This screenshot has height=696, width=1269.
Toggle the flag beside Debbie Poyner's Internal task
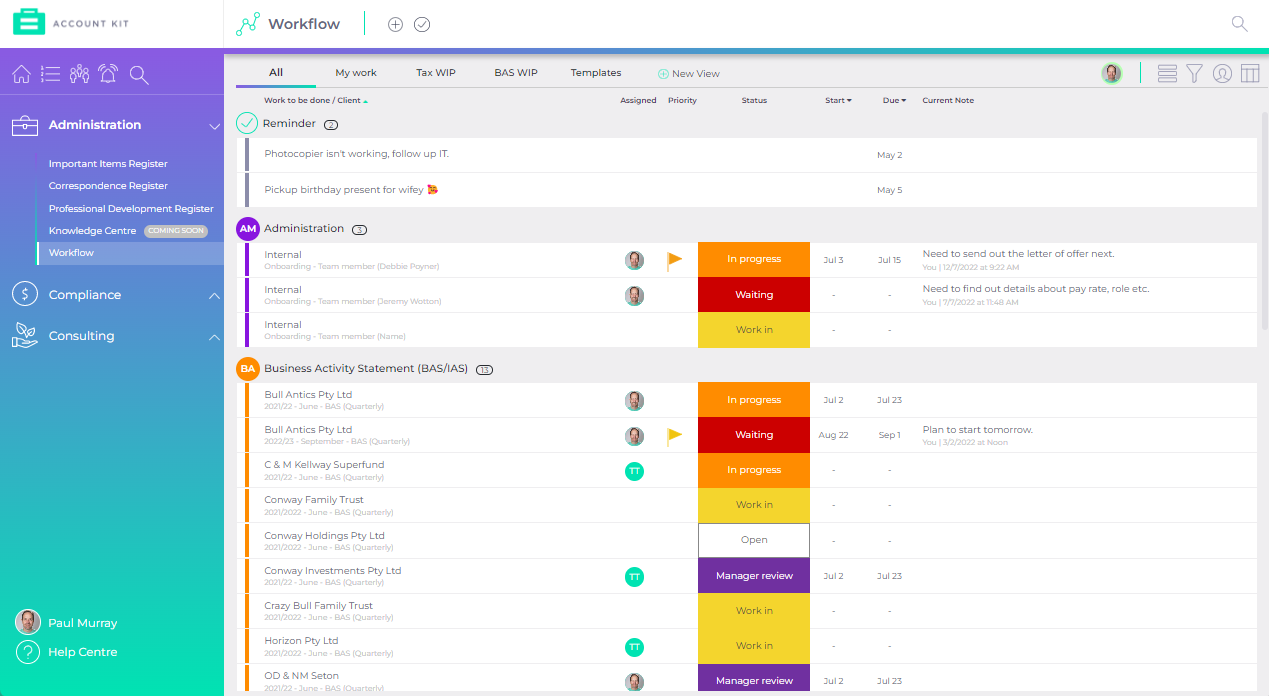(x=675, y=259)
